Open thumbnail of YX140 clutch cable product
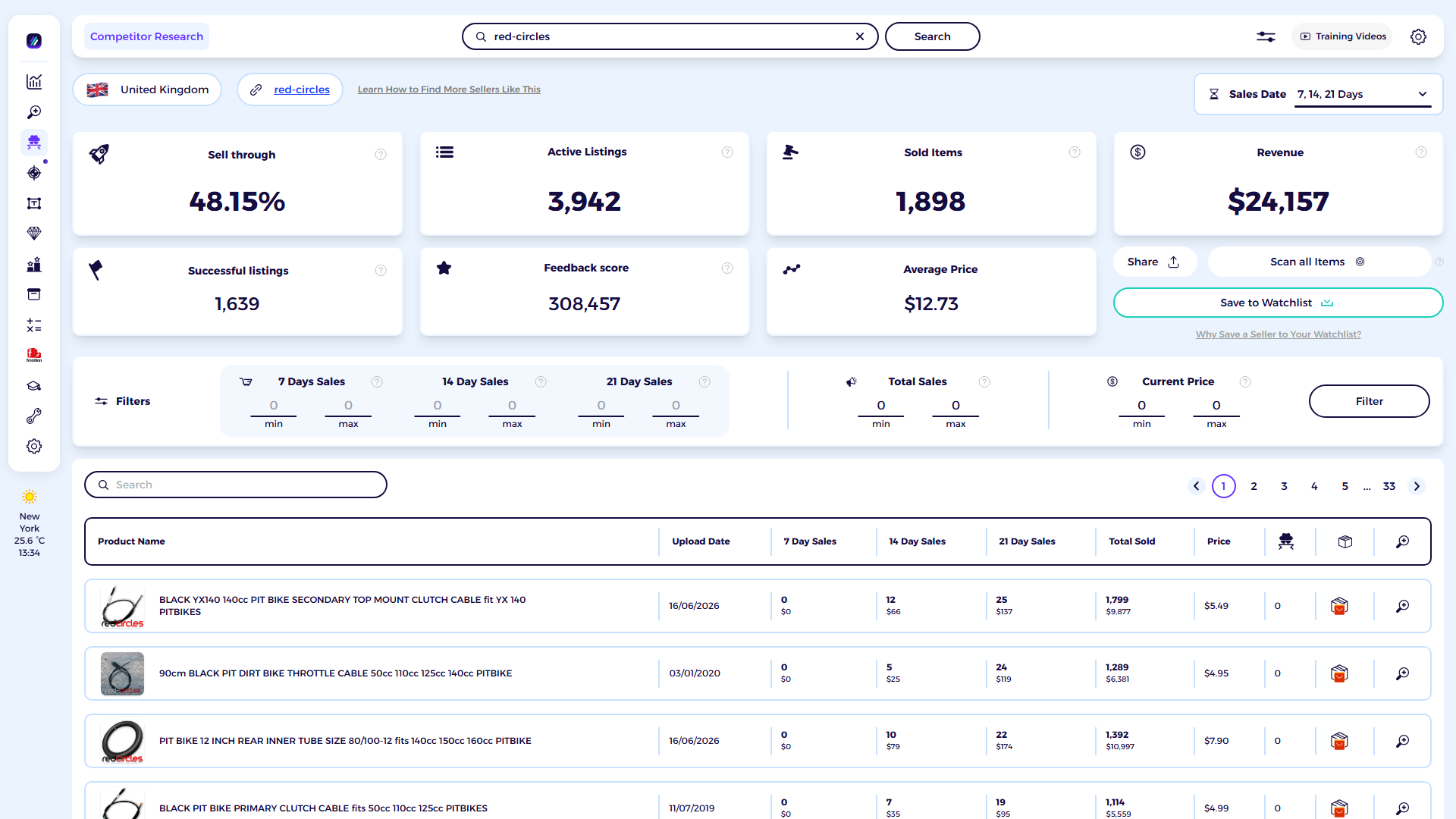This screenshot has height=819, width=1456. 122,606
